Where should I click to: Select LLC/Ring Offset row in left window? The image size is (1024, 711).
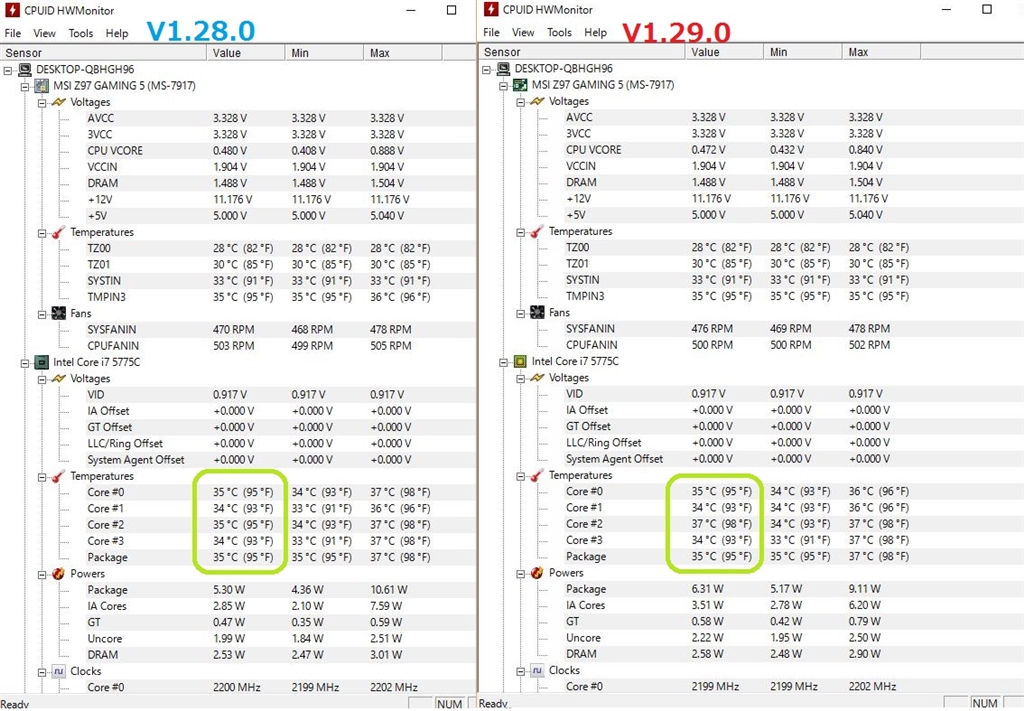click(x=281, y=443)
